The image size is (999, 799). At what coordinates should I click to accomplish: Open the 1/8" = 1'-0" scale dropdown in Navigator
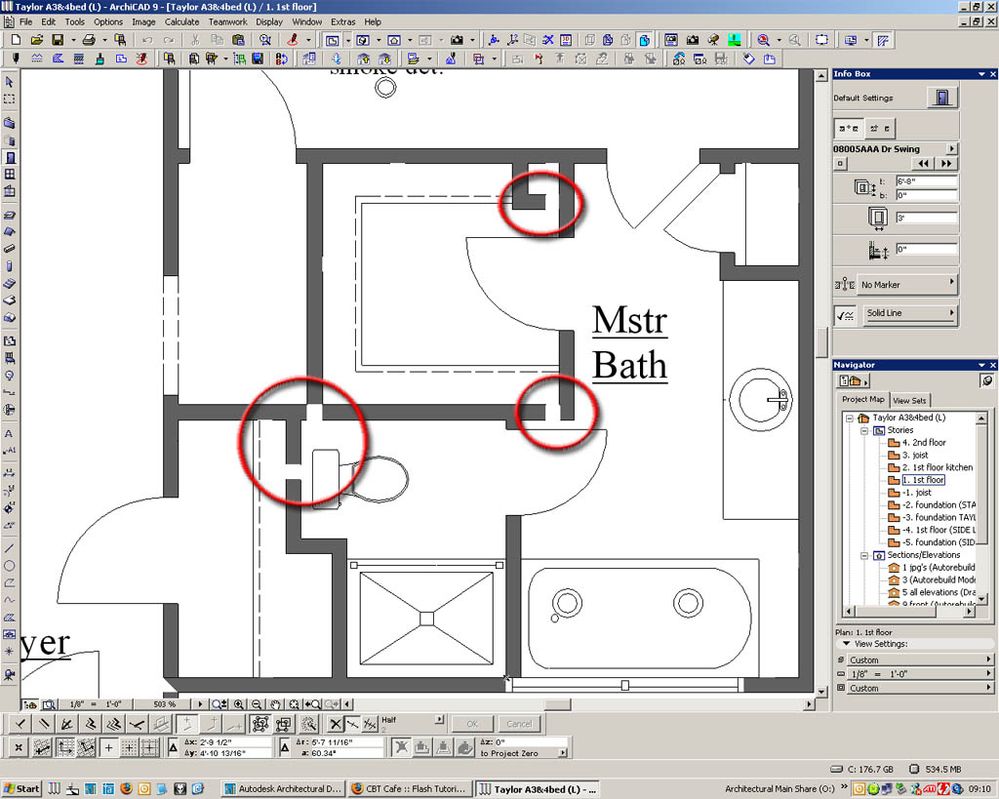point(921,673)
